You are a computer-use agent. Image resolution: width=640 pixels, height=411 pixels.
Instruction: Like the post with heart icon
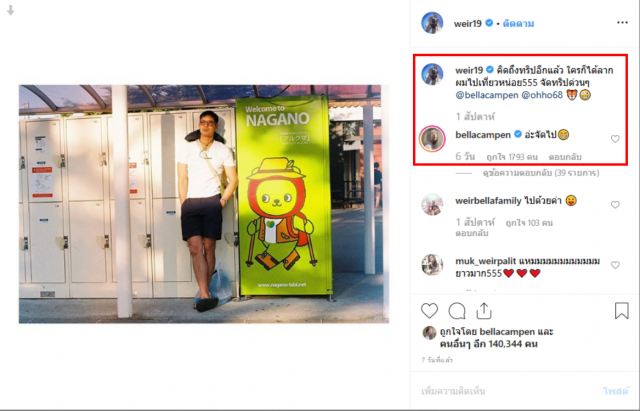429,311
